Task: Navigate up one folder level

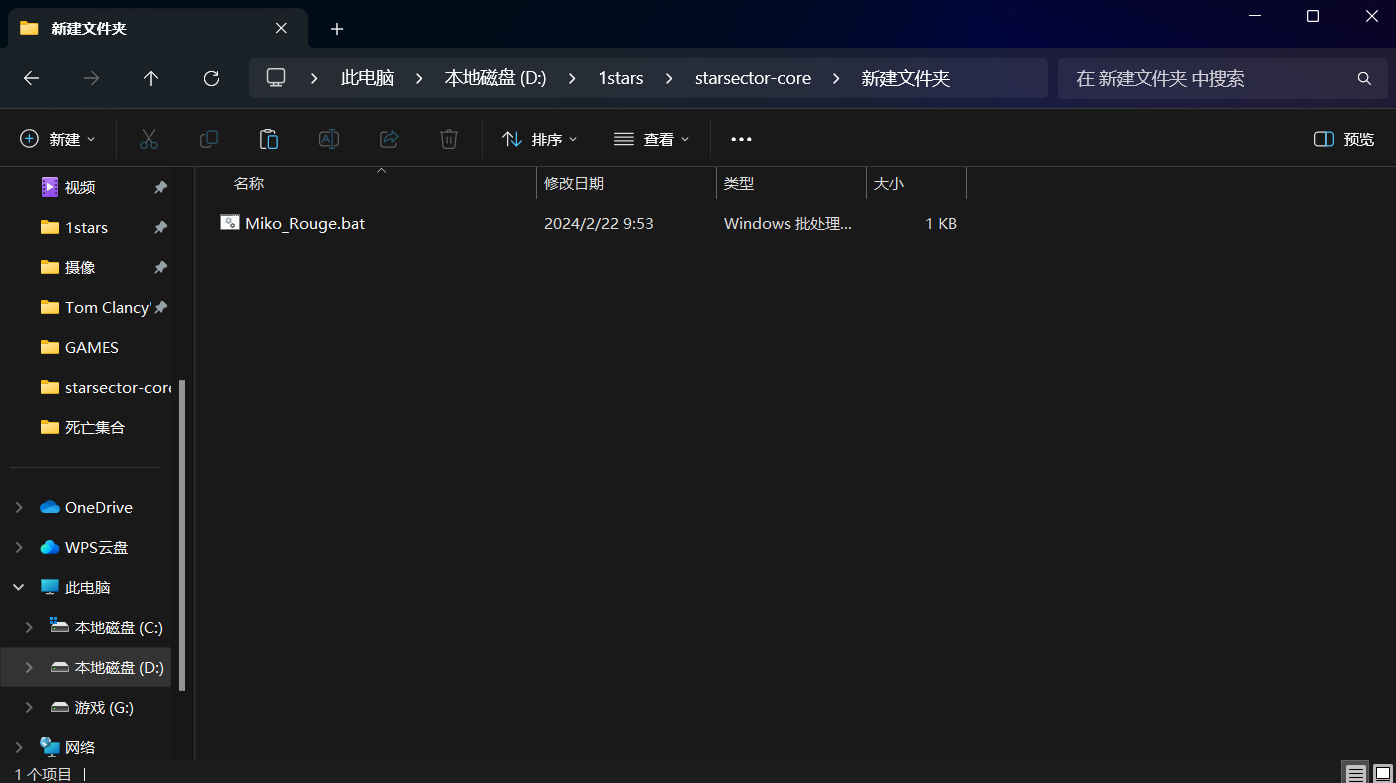Action: [x=151, y=78]
